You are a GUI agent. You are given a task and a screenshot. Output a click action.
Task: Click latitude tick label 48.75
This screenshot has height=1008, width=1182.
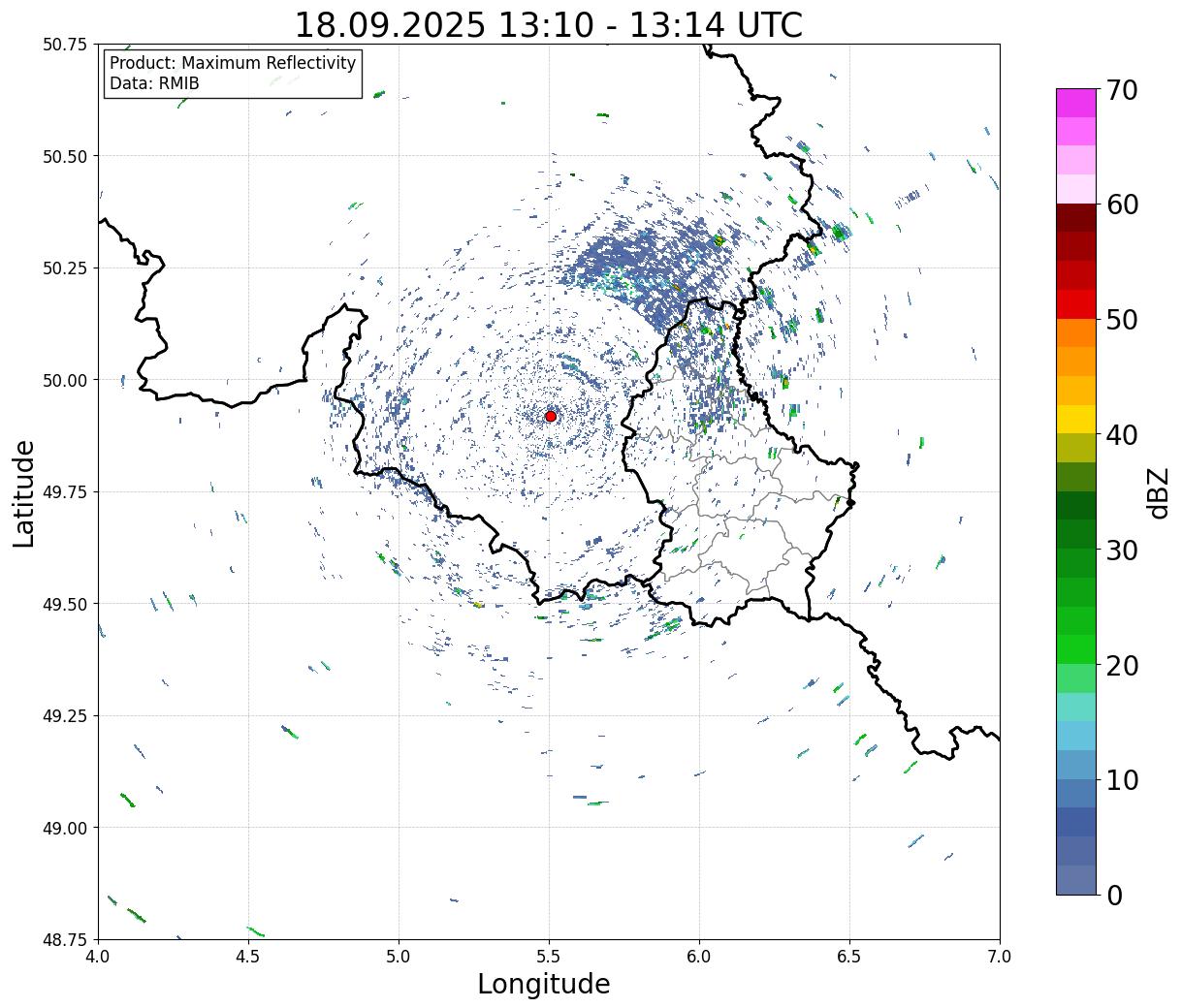(65, 940)
